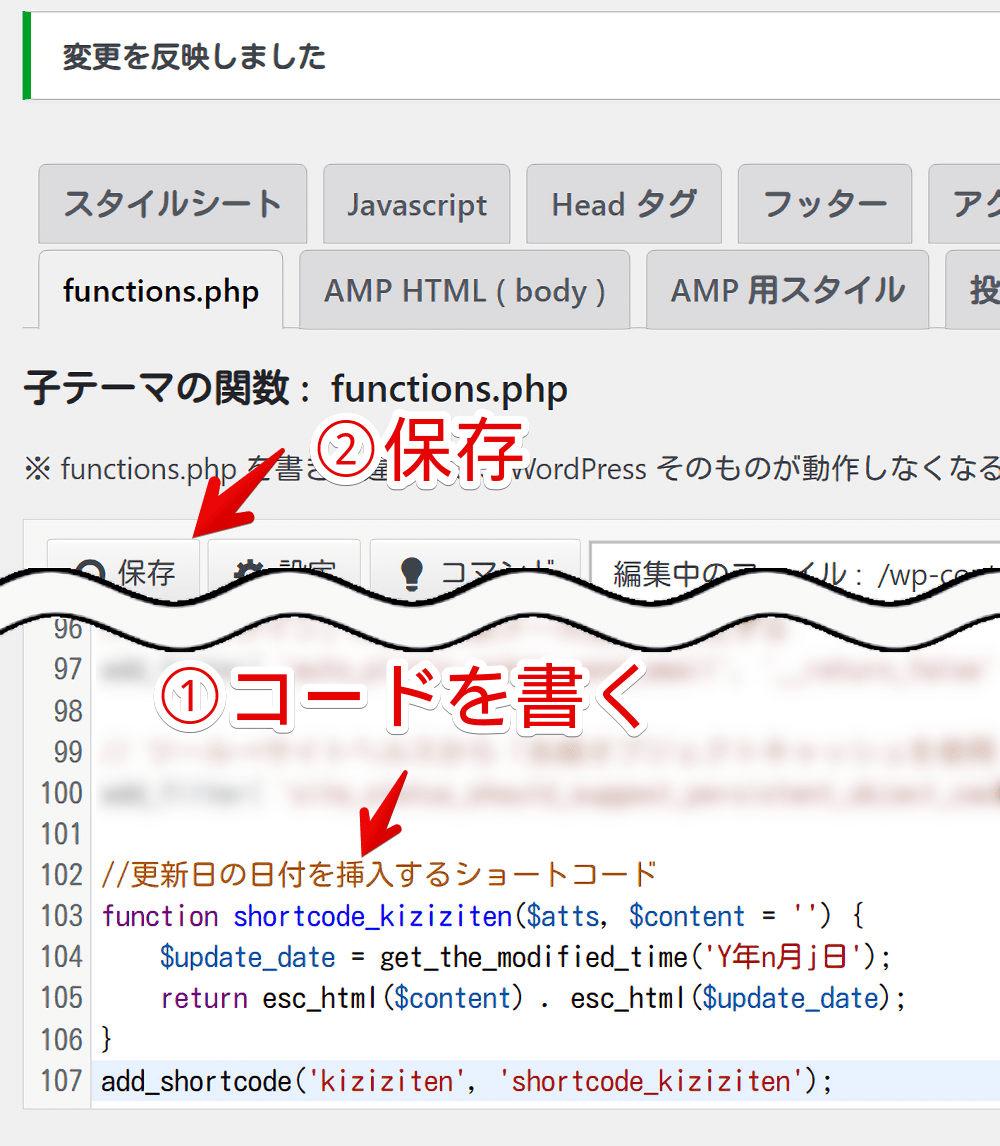Select the functions.php tab
1000x1146 pixels.
click(161, 290)
